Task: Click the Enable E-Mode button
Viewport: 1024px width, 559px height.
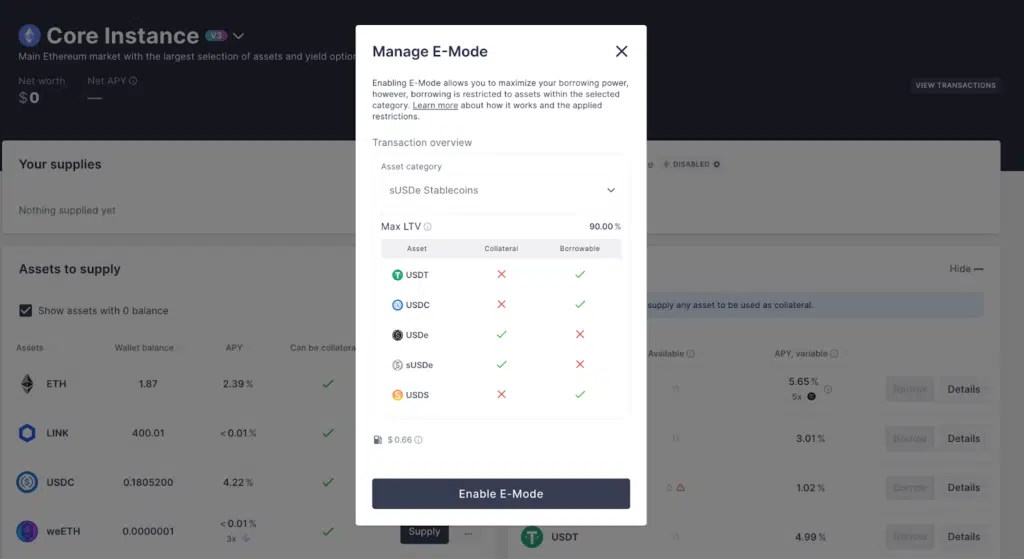Action: click(x=501, y=494)
